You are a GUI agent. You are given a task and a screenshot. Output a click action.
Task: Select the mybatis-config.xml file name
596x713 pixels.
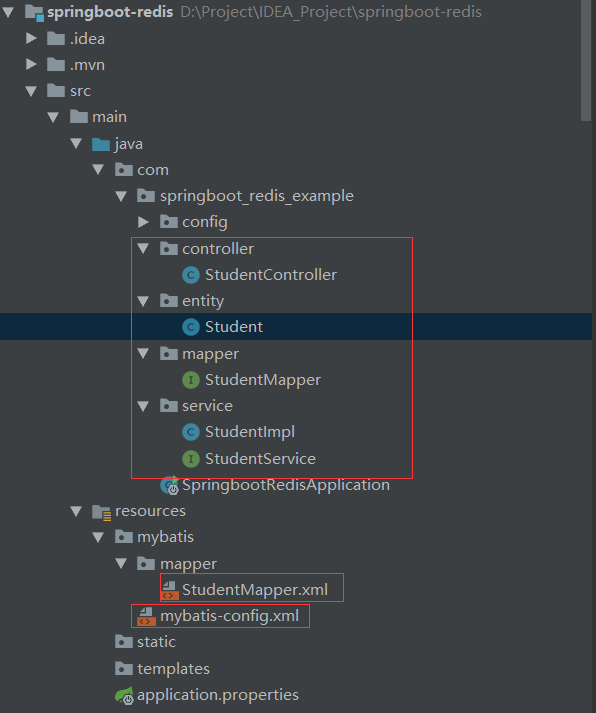tap(229, 617)
